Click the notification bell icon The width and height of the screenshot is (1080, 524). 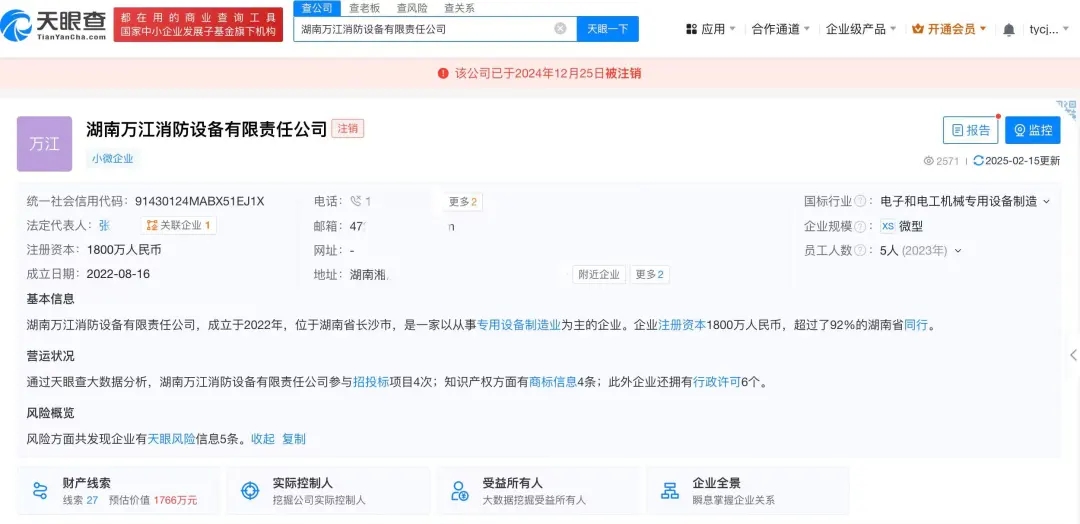coord(1008,30)
